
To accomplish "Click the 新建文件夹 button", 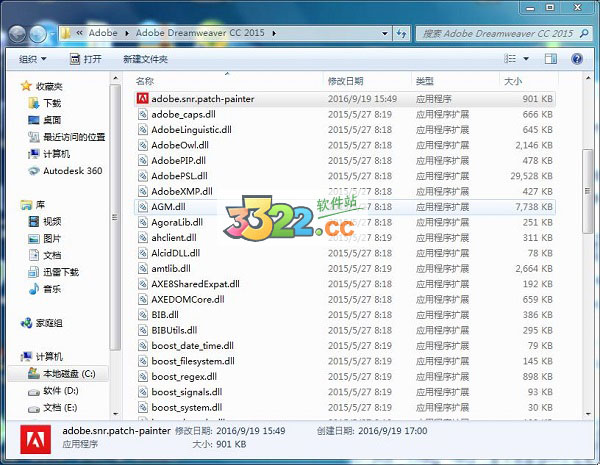I will 145,59.
